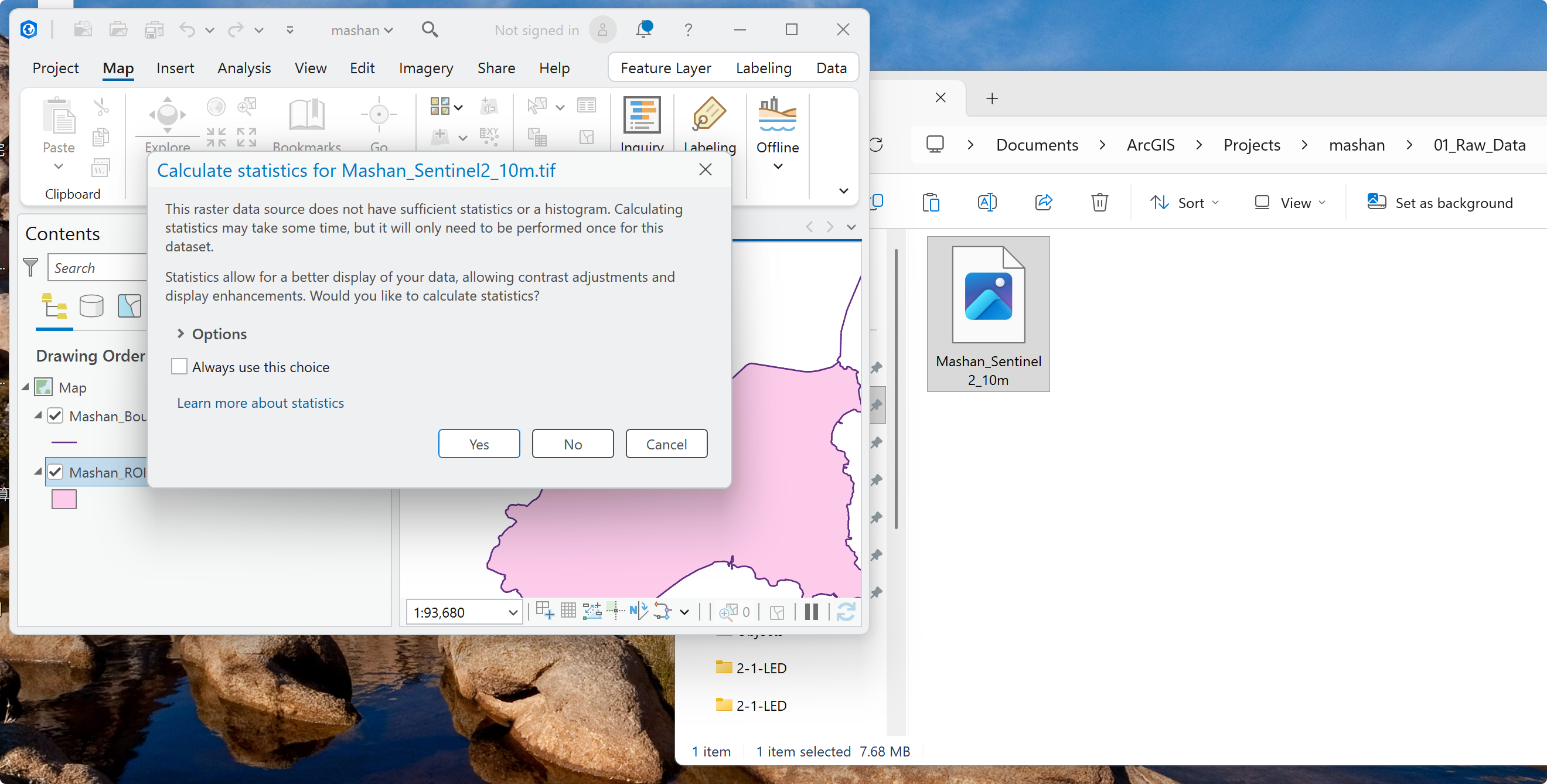Uncheck Mashan_ROI layer visibility
Screen dimensions: 1547x784
(55, 472)
